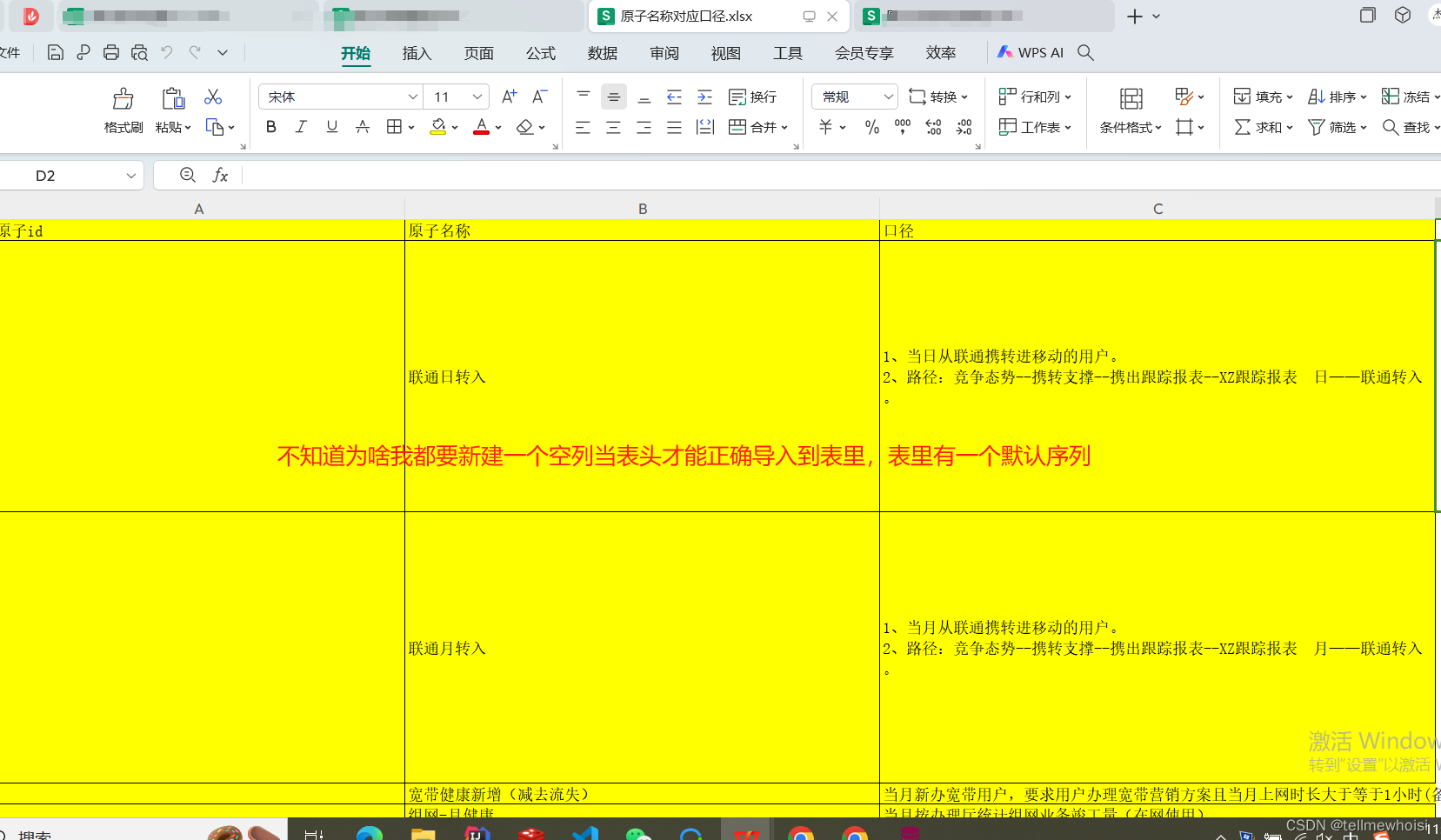This screenshot has width=1441, height=840.
Task: Switch to the 公式 ribbon tab
Action: click(541, 53)
